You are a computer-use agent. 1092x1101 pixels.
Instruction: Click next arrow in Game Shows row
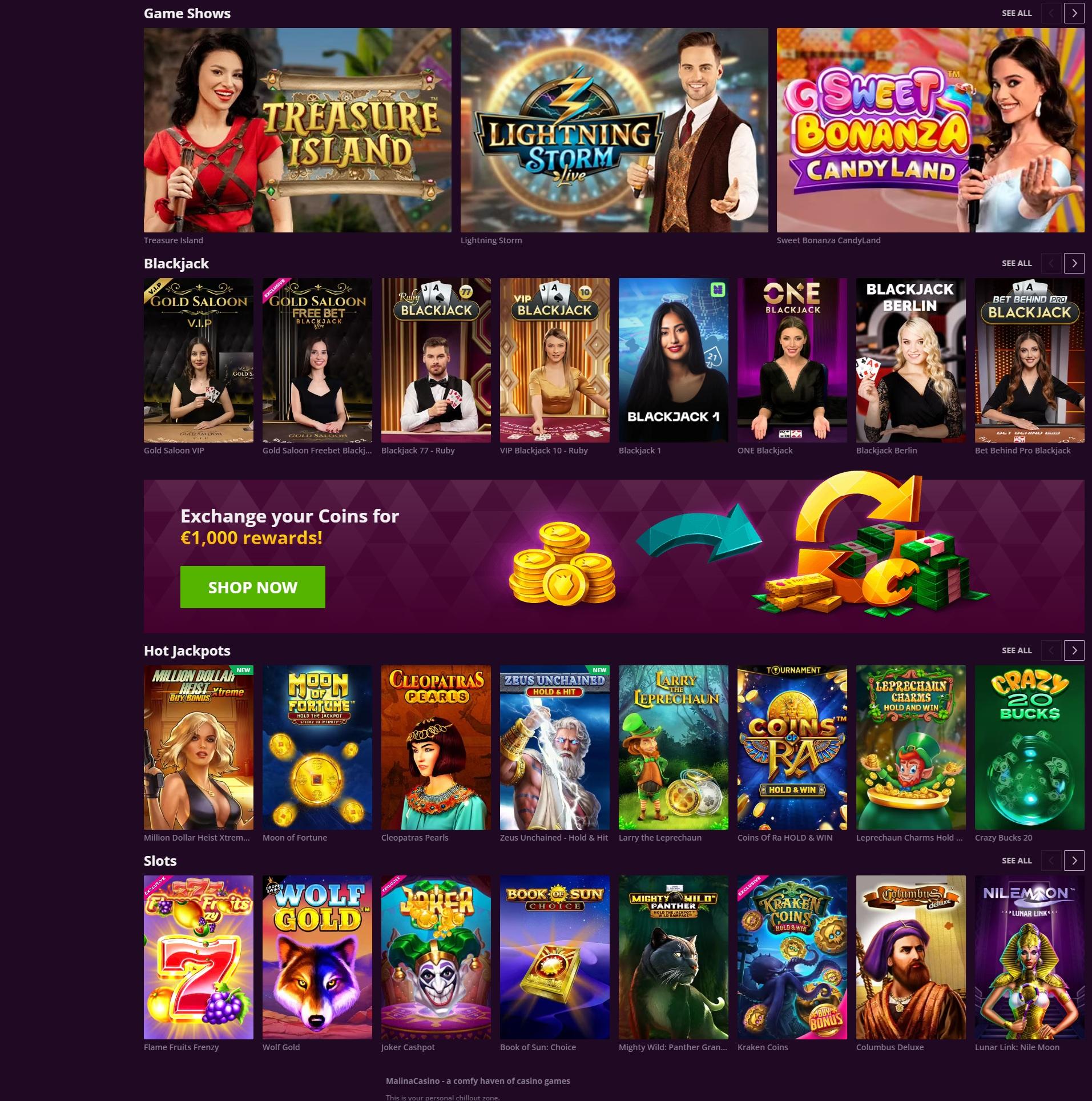click(x=1074, y=13)
